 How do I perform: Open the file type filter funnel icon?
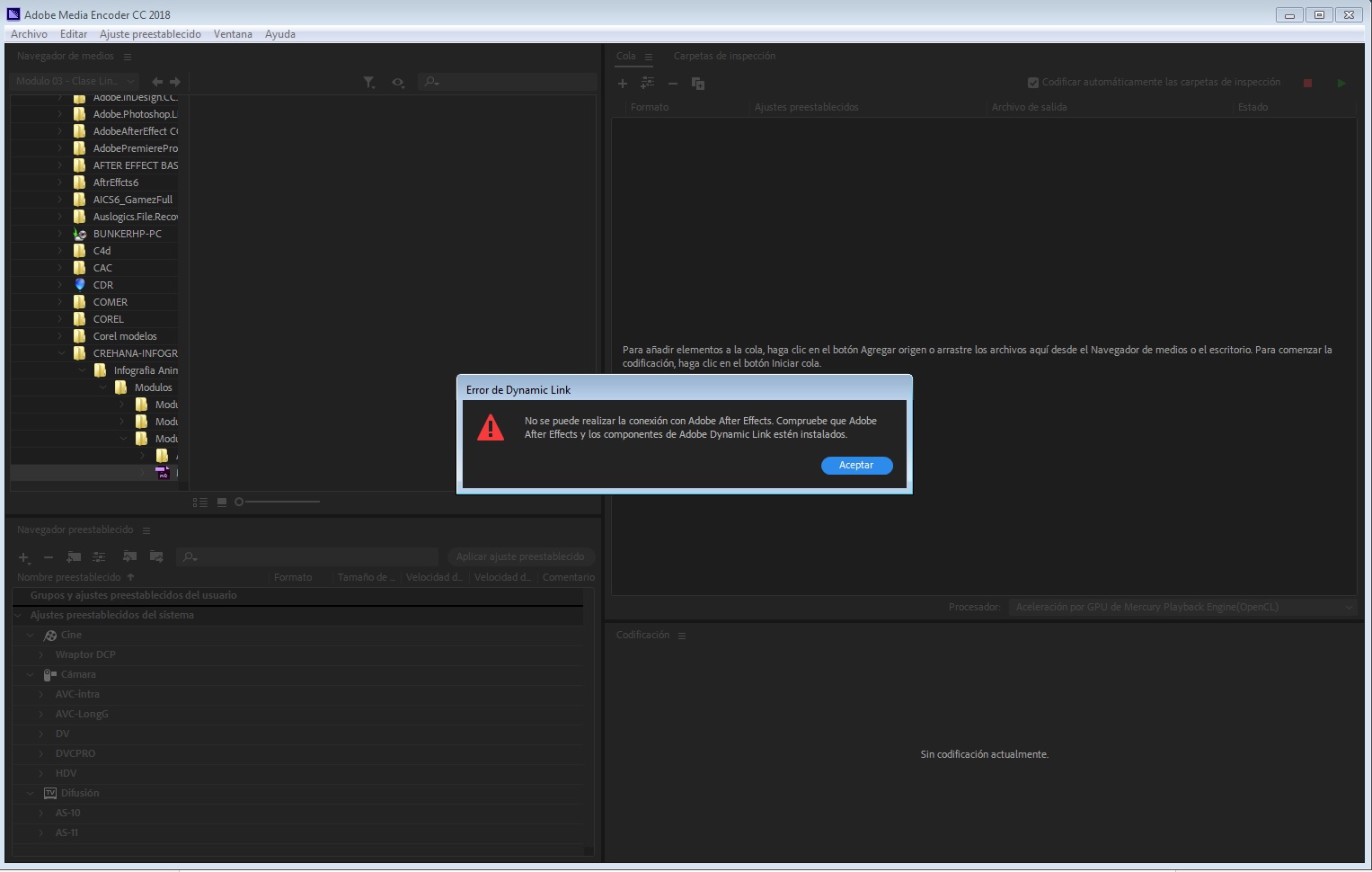coord(369,82)
